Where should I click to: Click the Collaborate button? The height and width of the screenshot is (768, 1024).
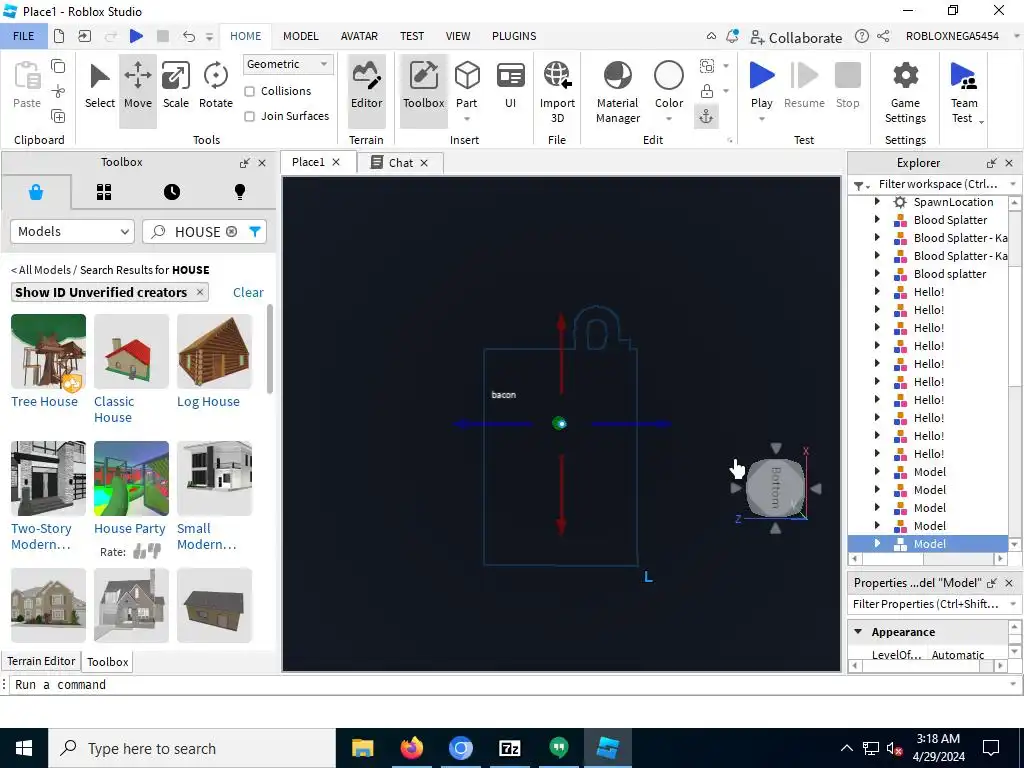coord(796,37)
